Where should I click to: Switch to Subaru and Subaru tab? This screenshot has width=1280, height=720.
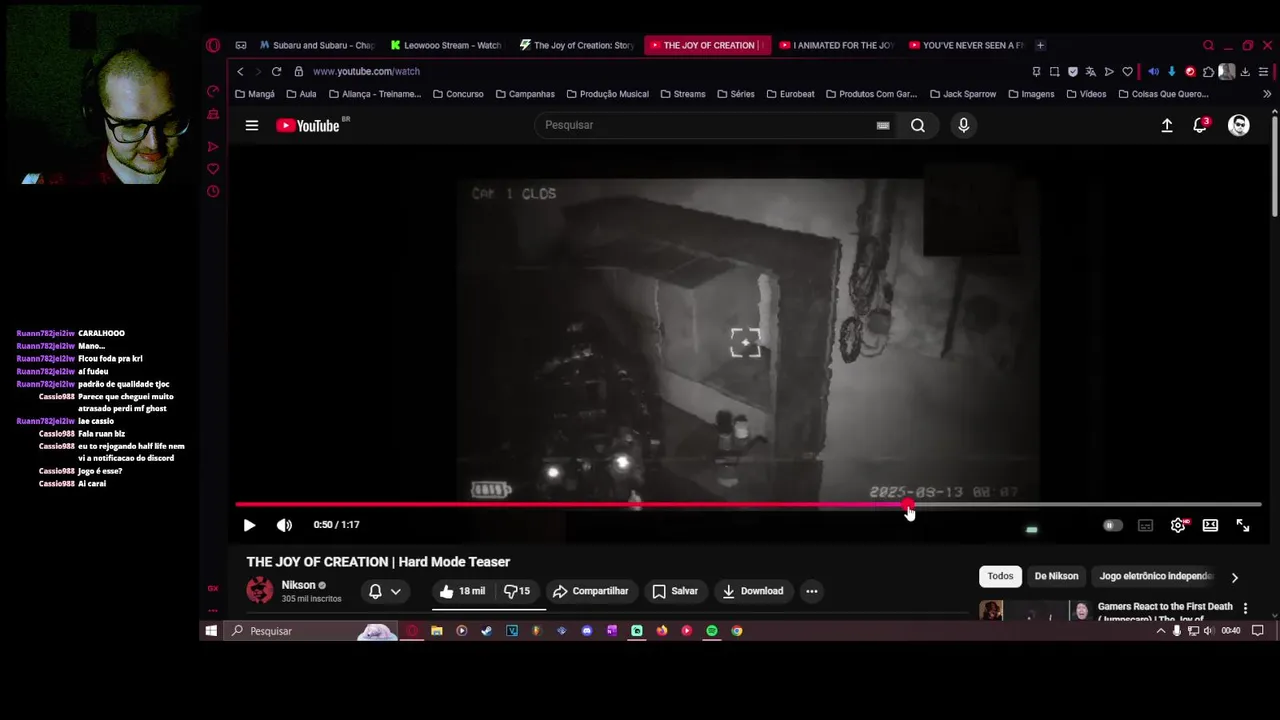(x=317, y=45)
